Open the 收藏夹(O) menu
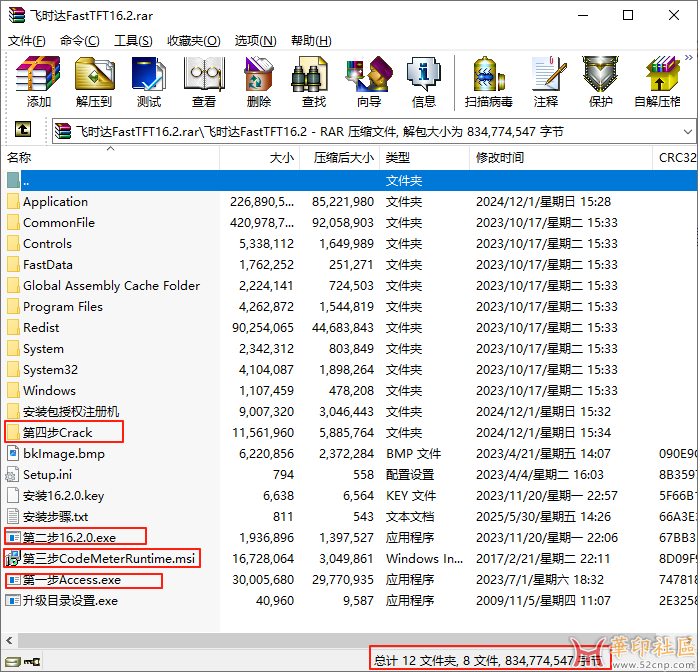 point(194,41)
